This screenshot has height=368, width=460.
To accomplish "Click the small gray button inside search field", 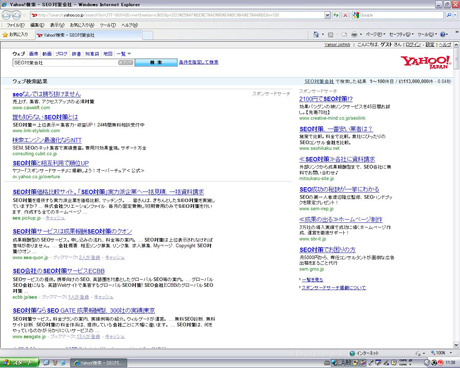I will pos(126,63).
